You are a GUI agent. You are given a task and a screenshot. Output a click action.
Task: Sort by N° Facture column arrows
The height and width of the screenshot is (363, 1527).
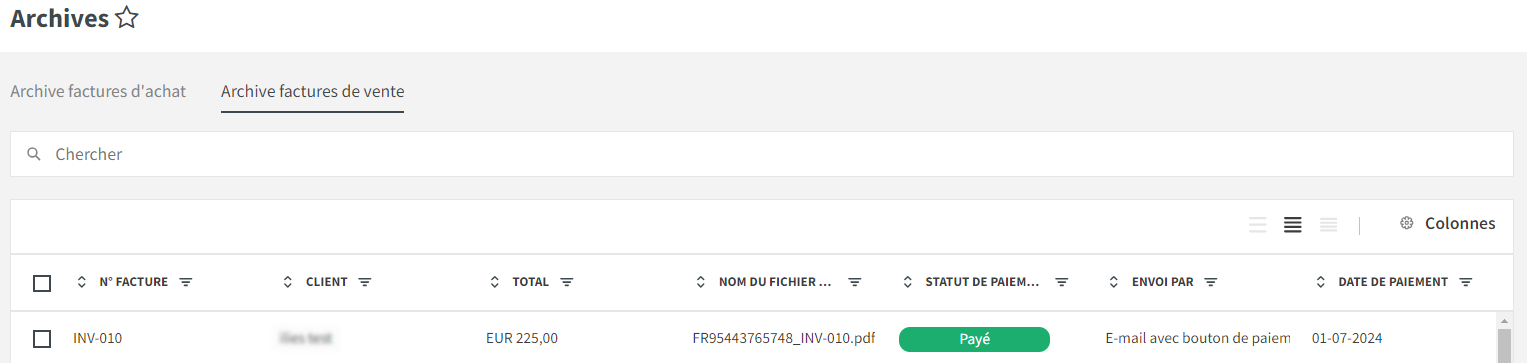(x=82, y=283)
